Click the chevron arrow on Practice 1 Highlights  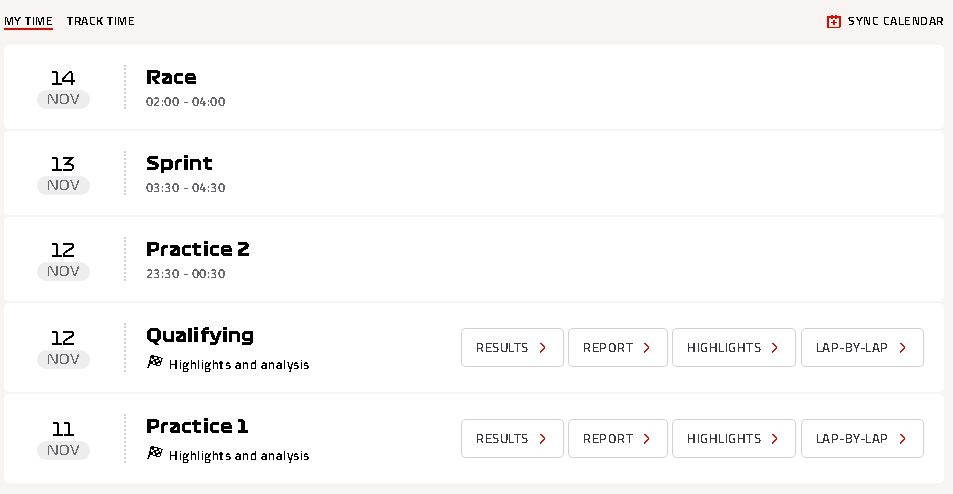click(x=774, y=439)
